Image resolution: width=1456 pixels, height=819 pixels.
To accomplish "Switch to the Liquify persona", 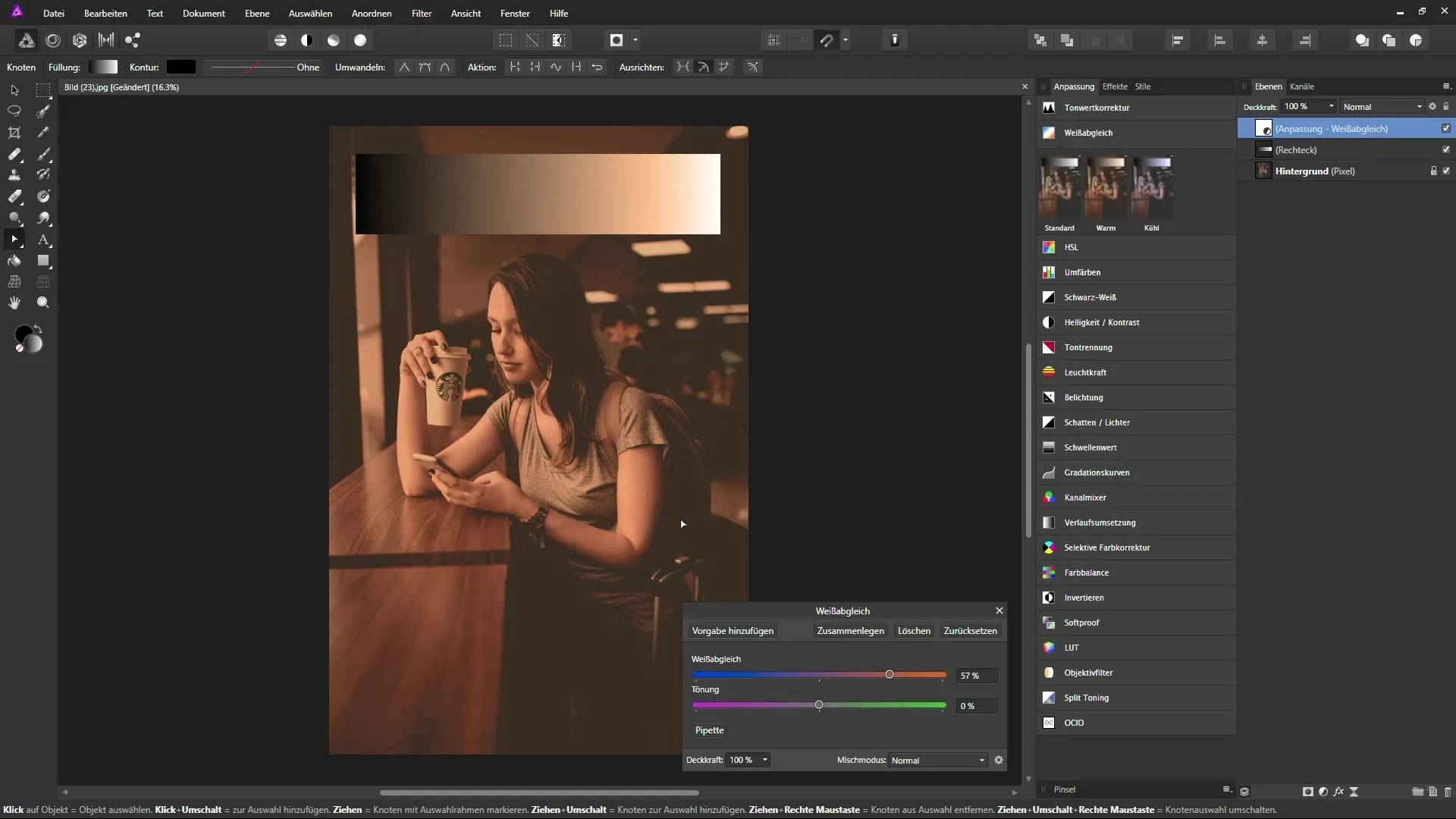I will click(53, 40).
